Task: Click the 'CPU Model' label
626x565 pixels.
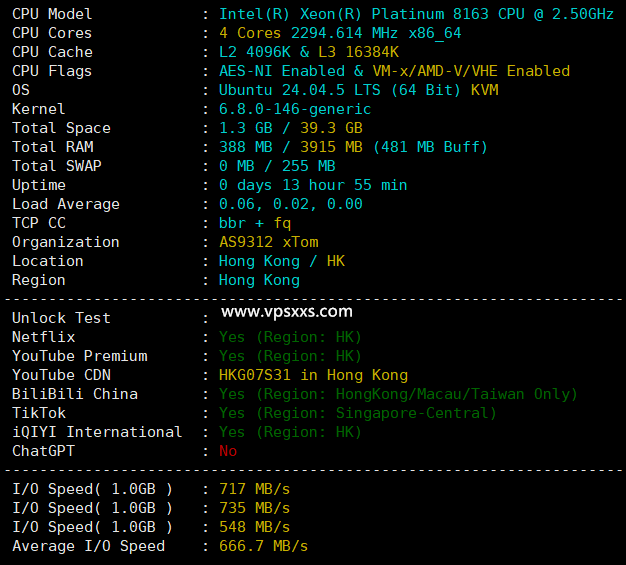Action: click(x=52, y=14)
